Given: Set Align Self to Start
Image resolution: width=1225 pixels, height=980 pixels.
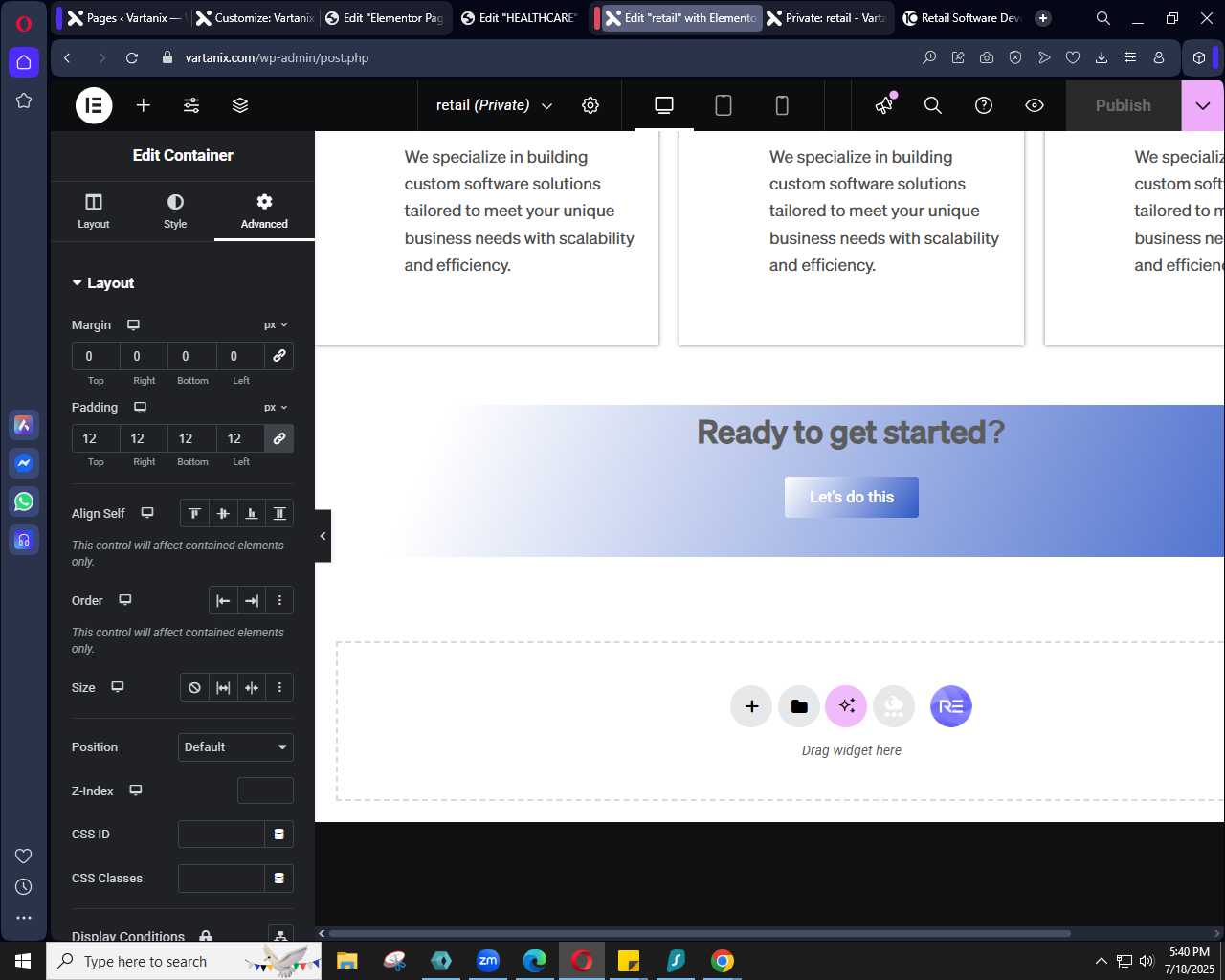Looking at the screenshot, I should (x=194, y=514).
